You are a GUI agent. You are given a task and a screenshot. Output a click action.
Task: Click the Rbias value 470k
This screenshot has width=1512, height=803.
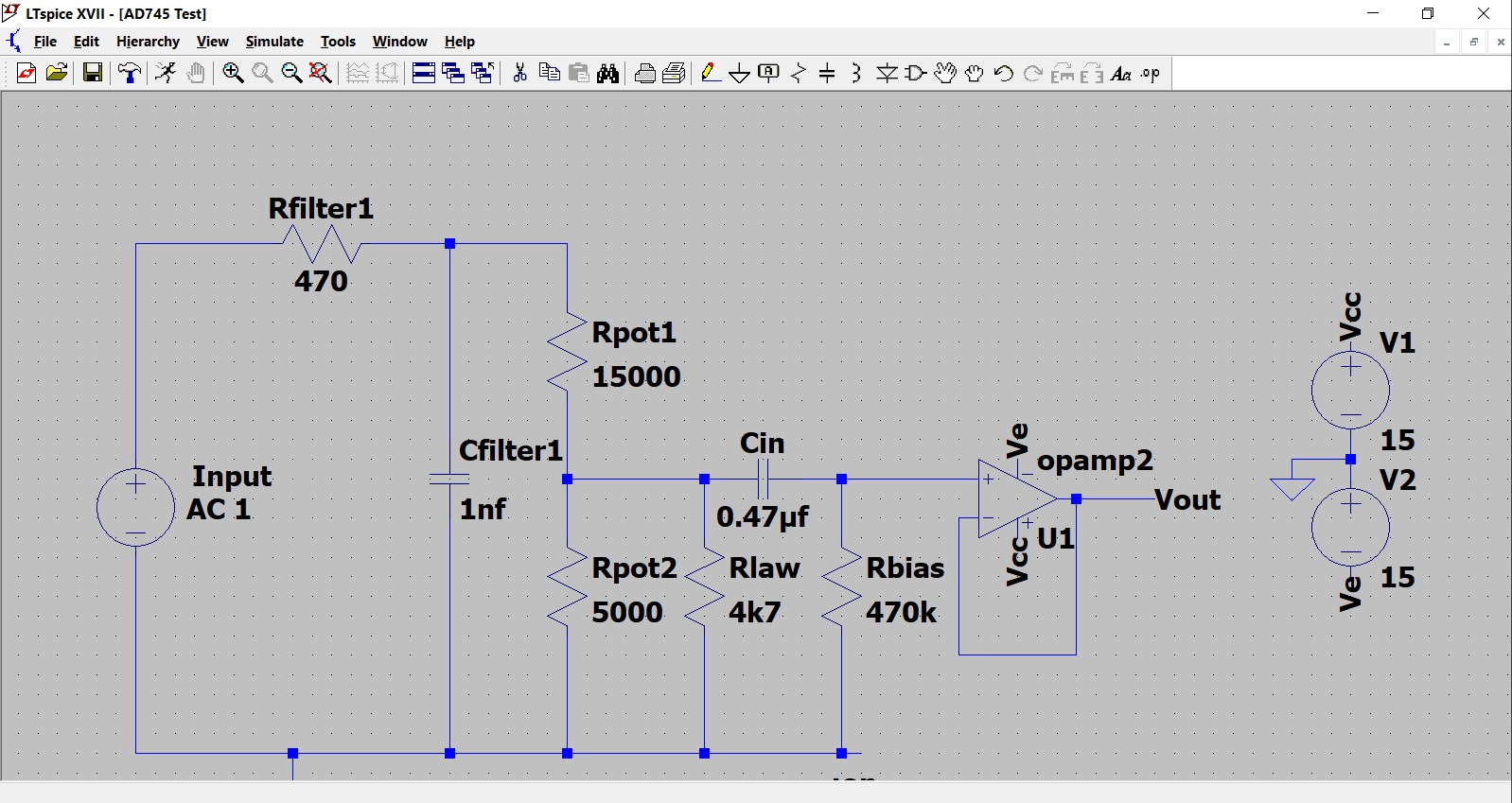901,612
